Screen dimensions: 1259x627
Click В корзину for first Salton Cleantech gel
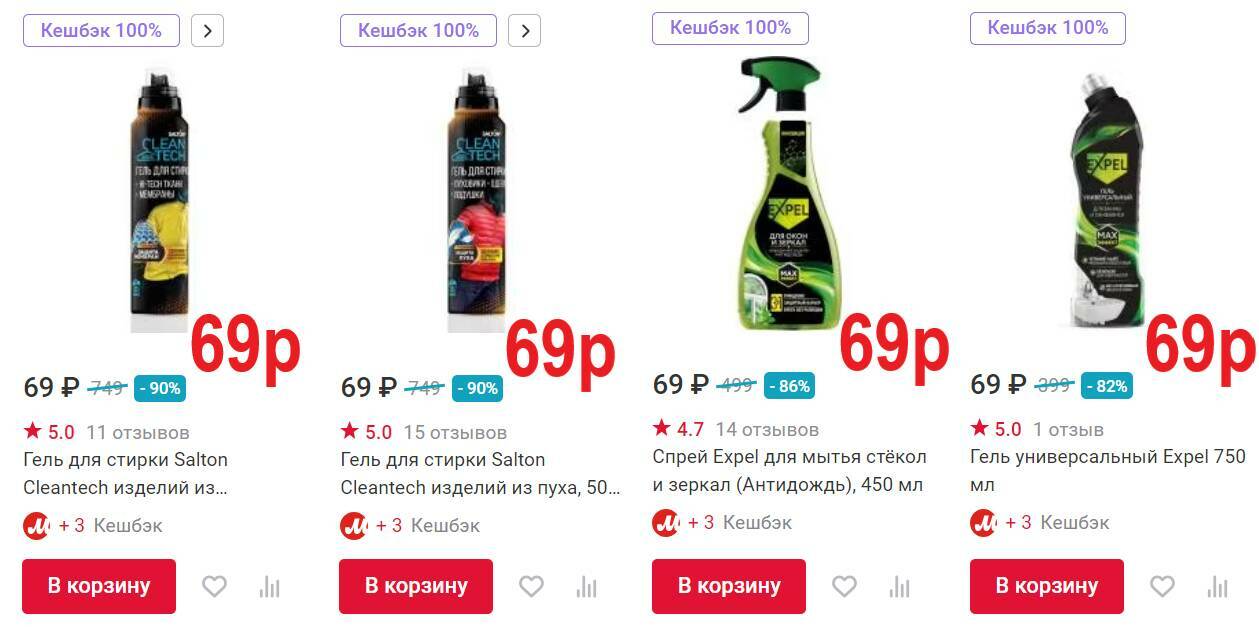(99, 586)
